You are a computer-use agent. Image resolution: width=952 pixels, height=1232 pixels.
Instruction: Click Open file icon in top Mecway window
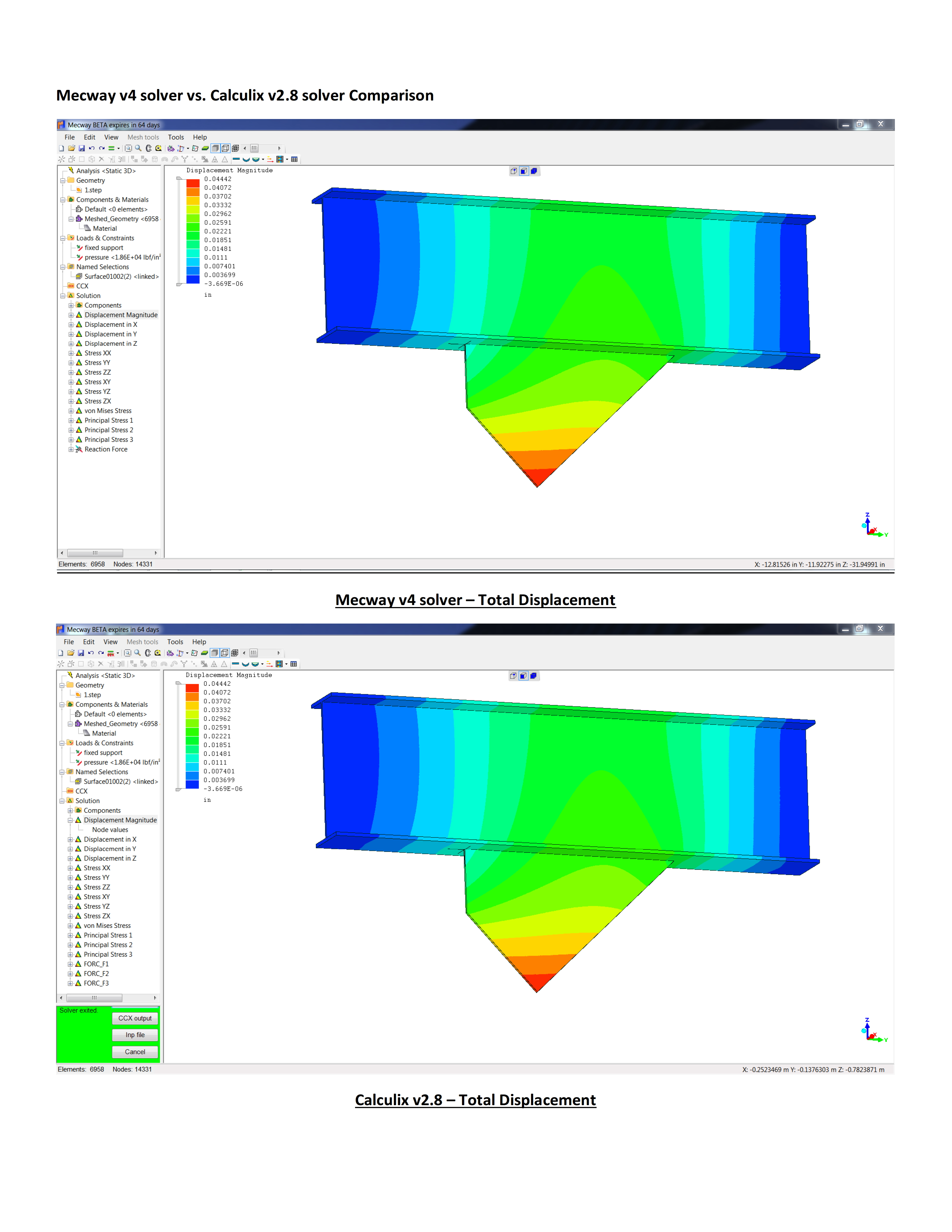[x=72, y=148]
